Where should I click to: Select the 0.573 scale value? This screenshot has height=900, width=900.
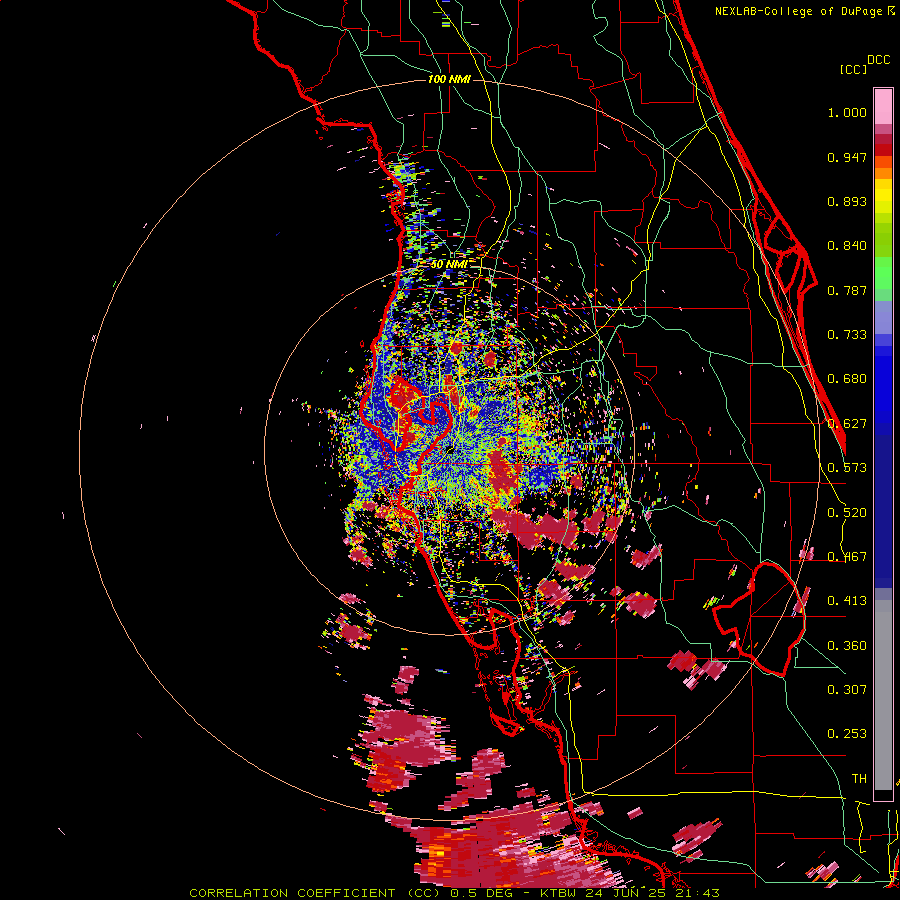point(847,468)
